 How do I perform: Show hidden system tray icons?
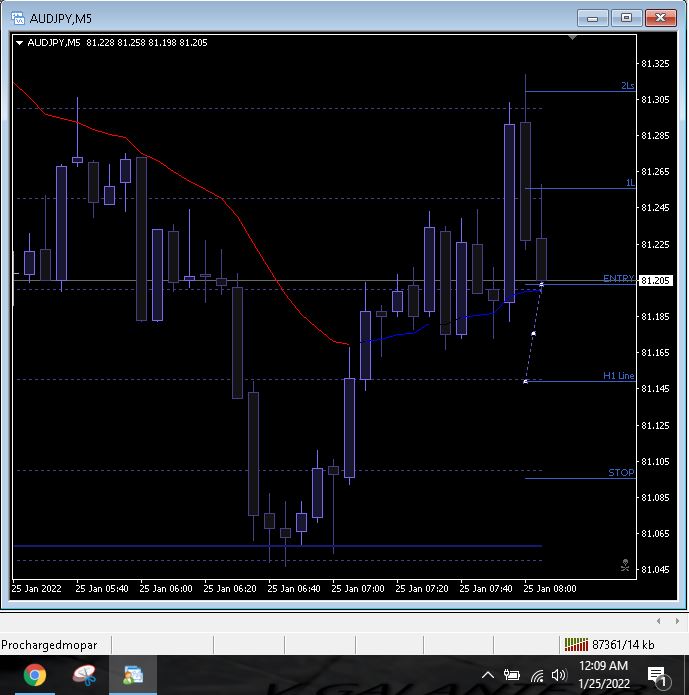(488, 675)
